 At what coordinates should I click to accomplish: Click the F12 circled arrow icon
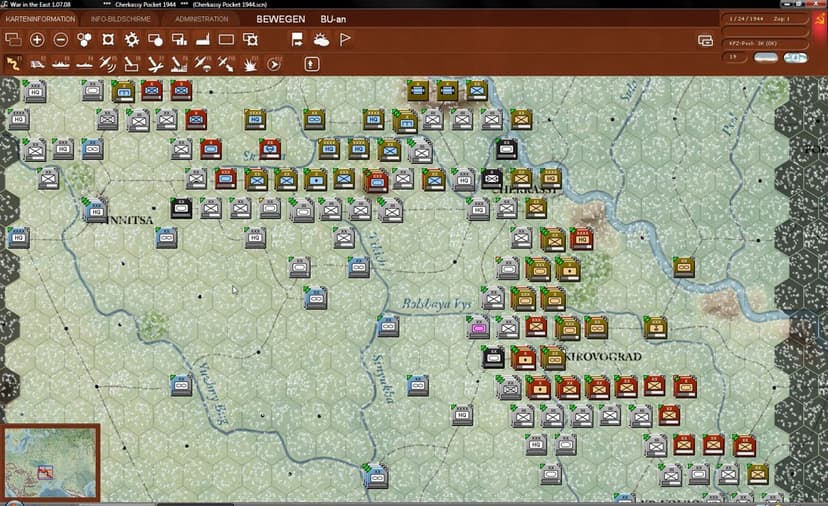[x=274, y=64]
